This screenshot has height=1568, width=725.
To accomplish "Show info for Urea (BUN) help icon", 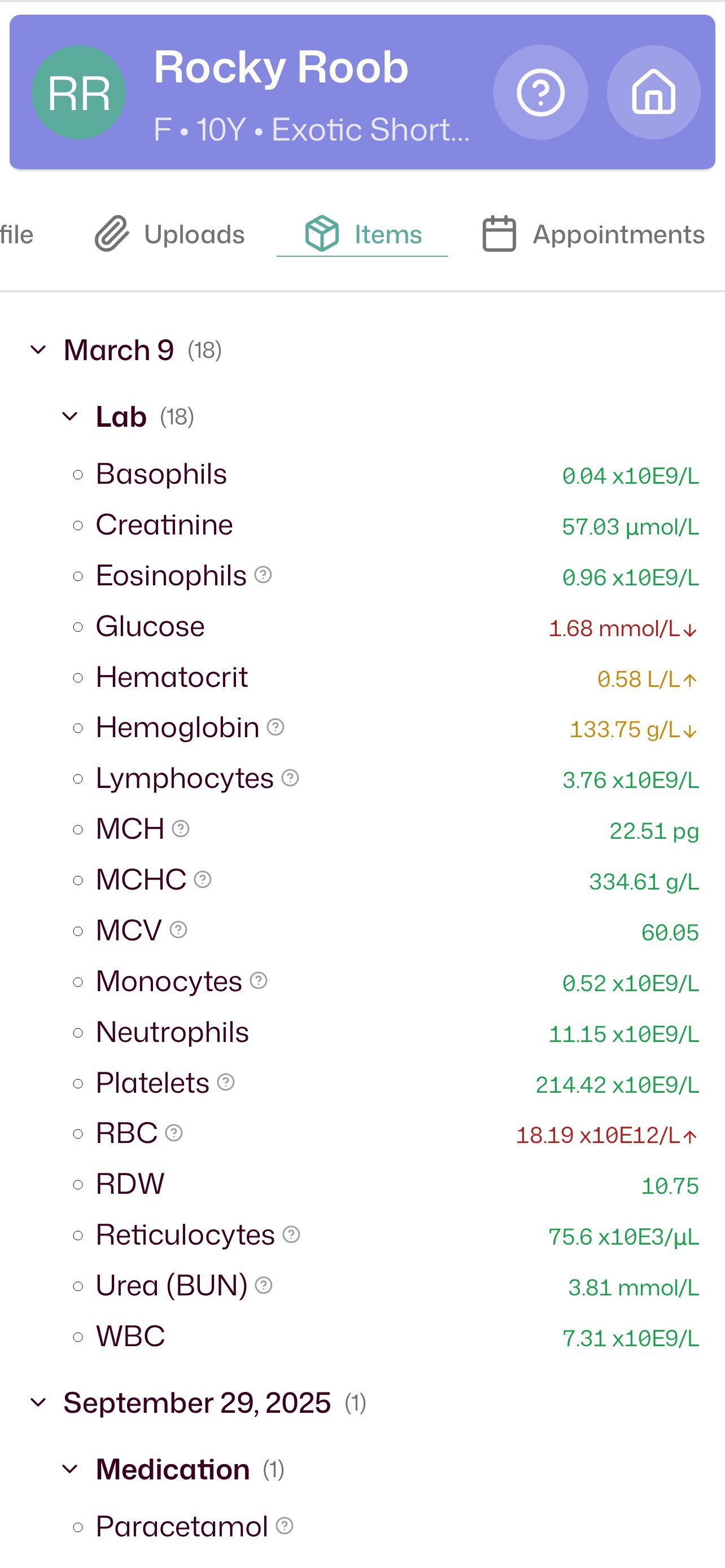I will 264,1285.
